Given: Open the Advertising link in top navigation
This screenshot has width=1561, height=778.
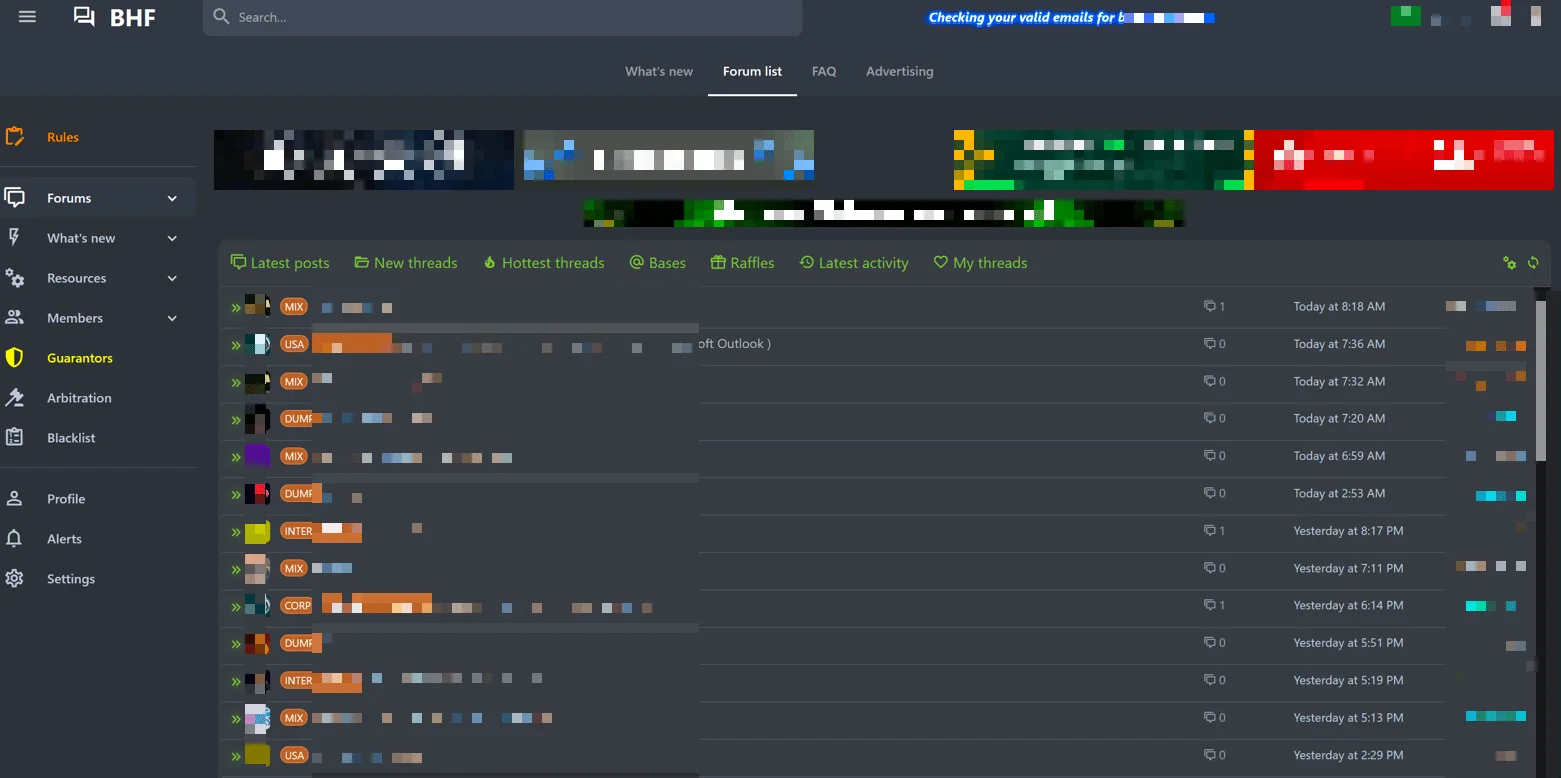Looking at the screenshot, I should (899, 72).
